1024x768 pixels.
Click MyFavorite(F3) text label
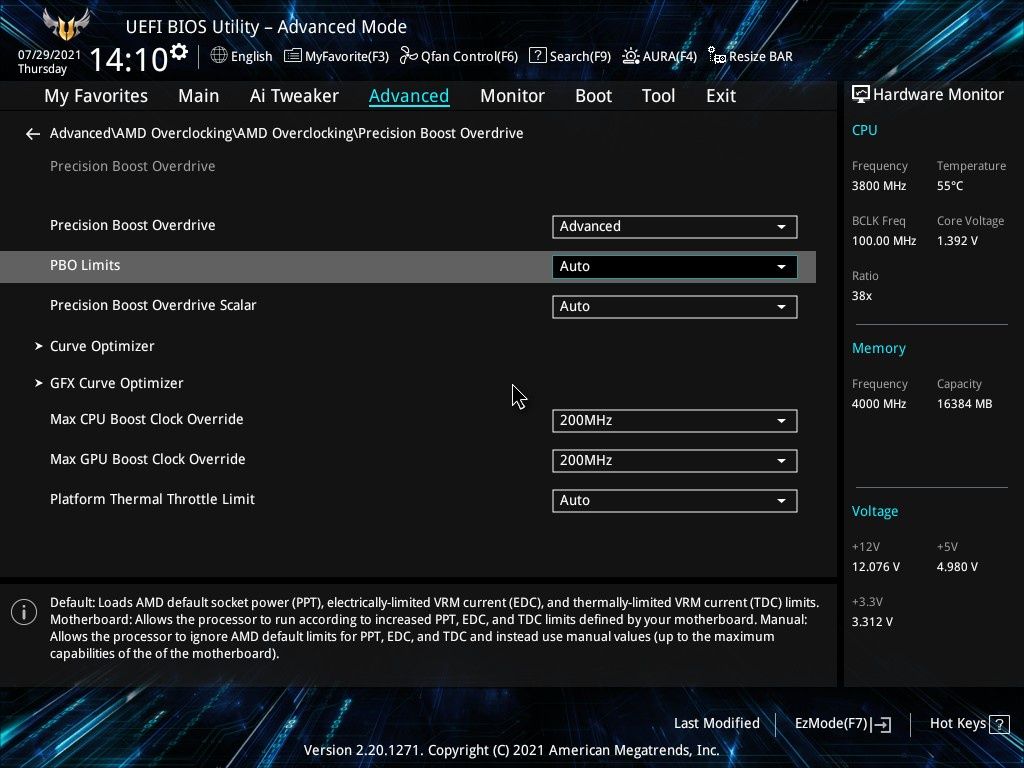[347, 57]
